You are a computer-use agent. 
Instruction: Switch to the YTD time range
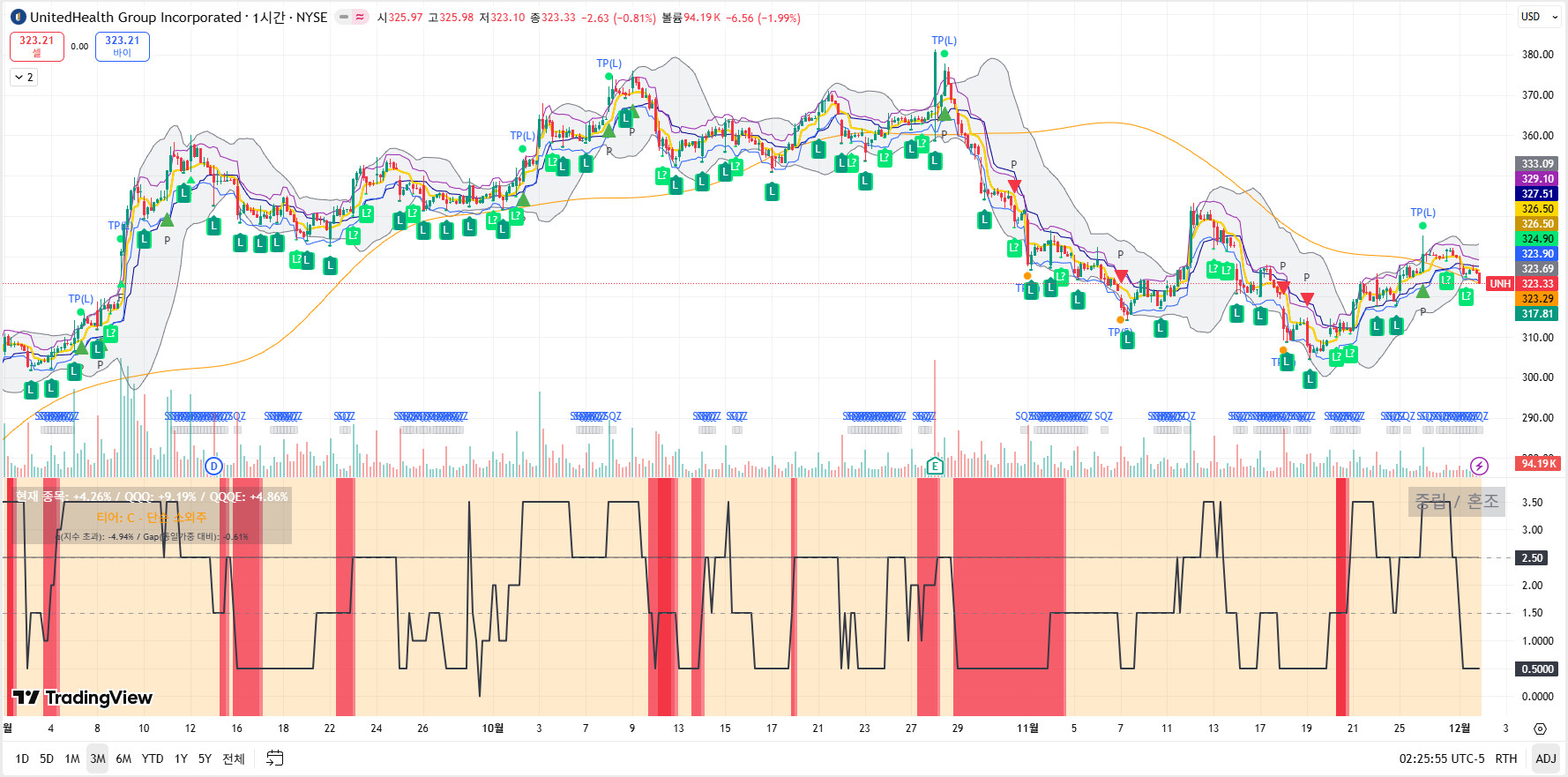coord(153,758)
